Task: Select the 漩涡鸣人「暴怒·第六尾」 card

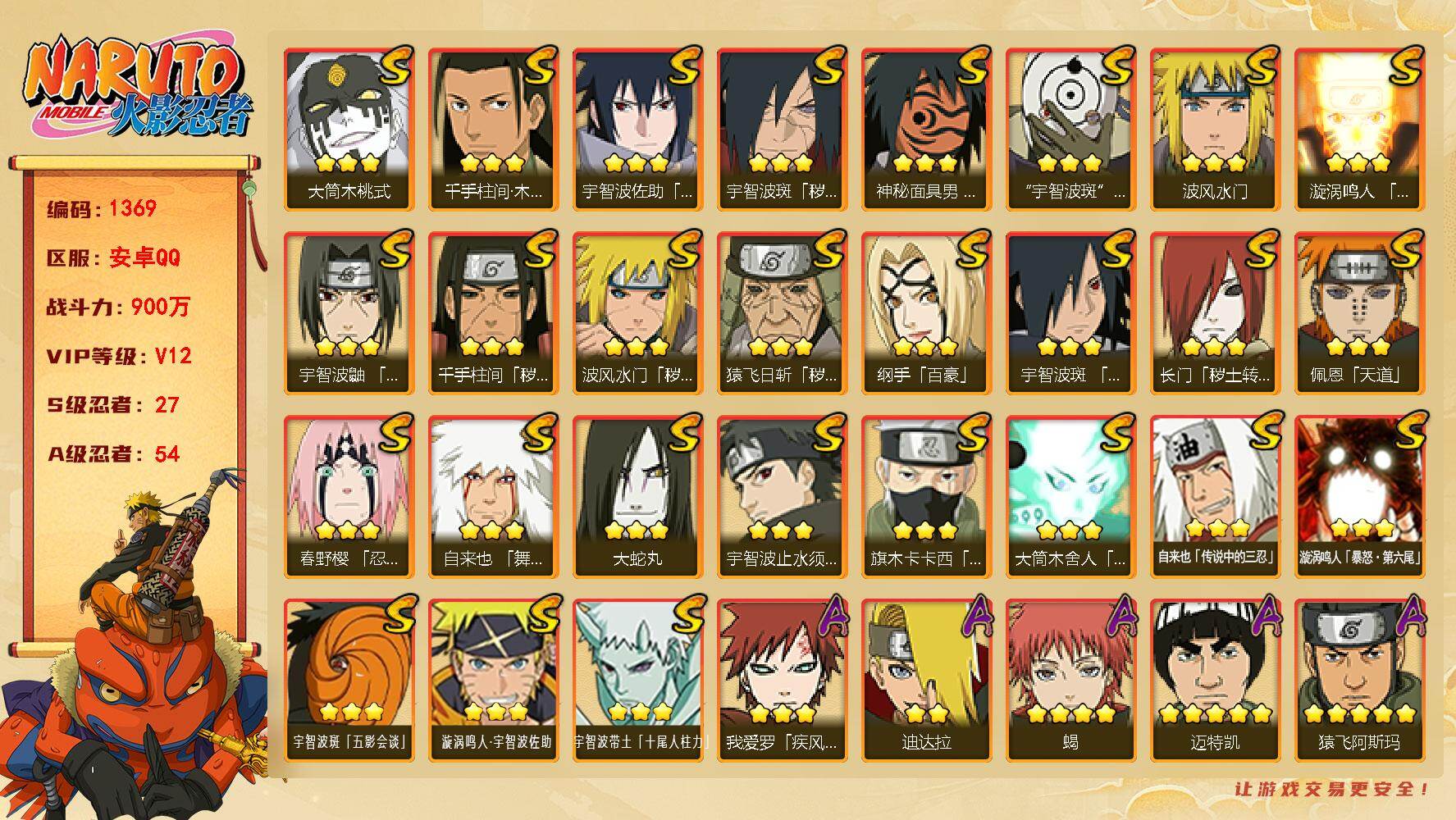Action: click(x=1359, y=496)
